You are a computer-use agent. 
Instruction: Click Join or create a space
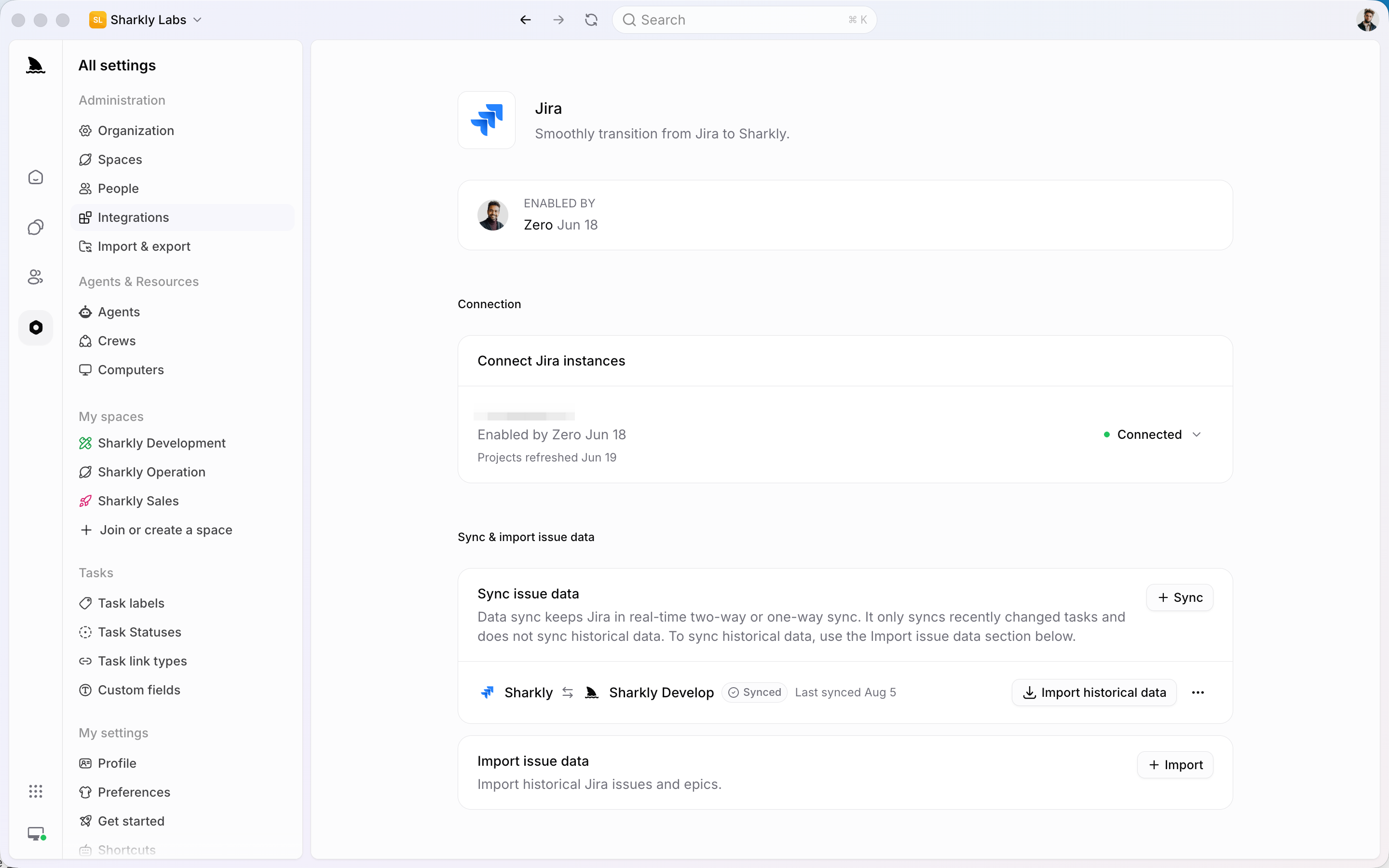point(182,530)
